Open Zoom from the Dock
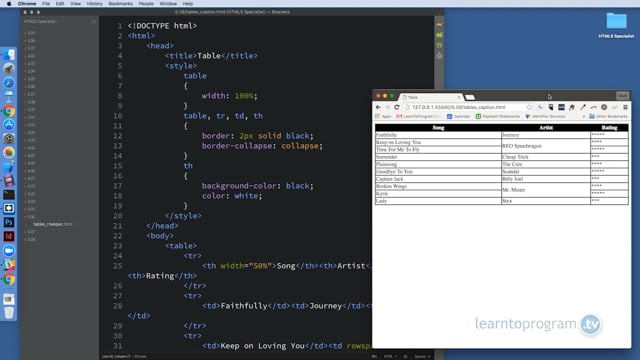640x360 pixels. (9, 250)
